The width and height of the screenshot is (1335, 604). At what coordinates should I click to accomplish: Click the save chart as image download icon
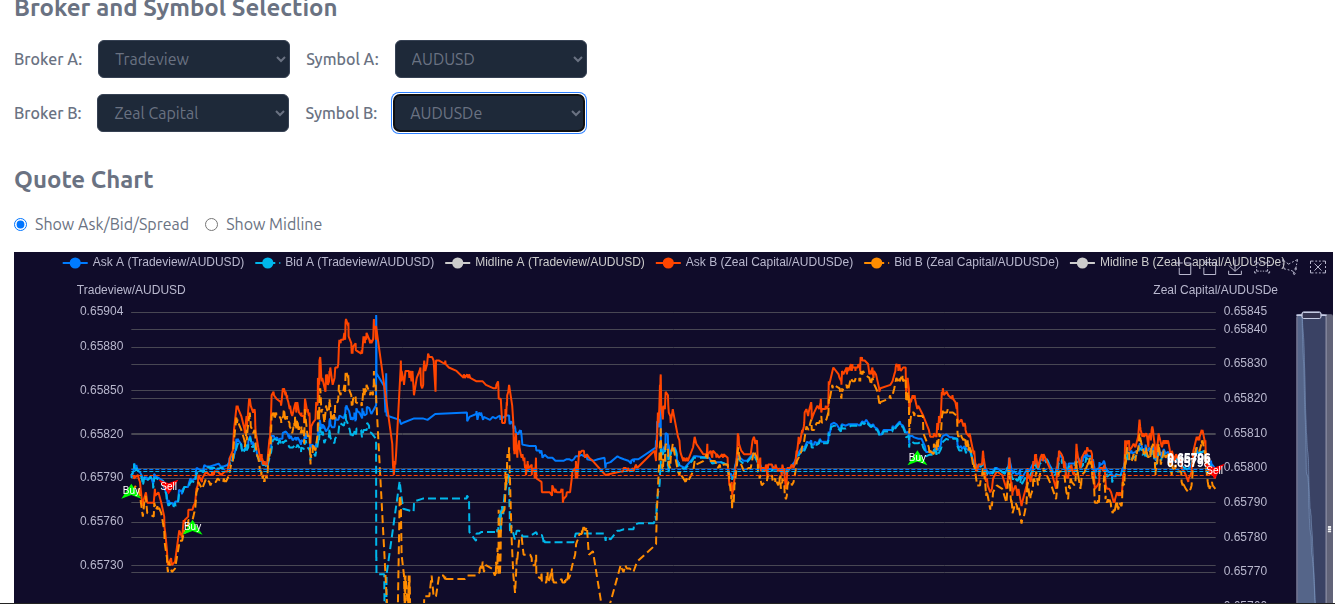pos(1236,267)
